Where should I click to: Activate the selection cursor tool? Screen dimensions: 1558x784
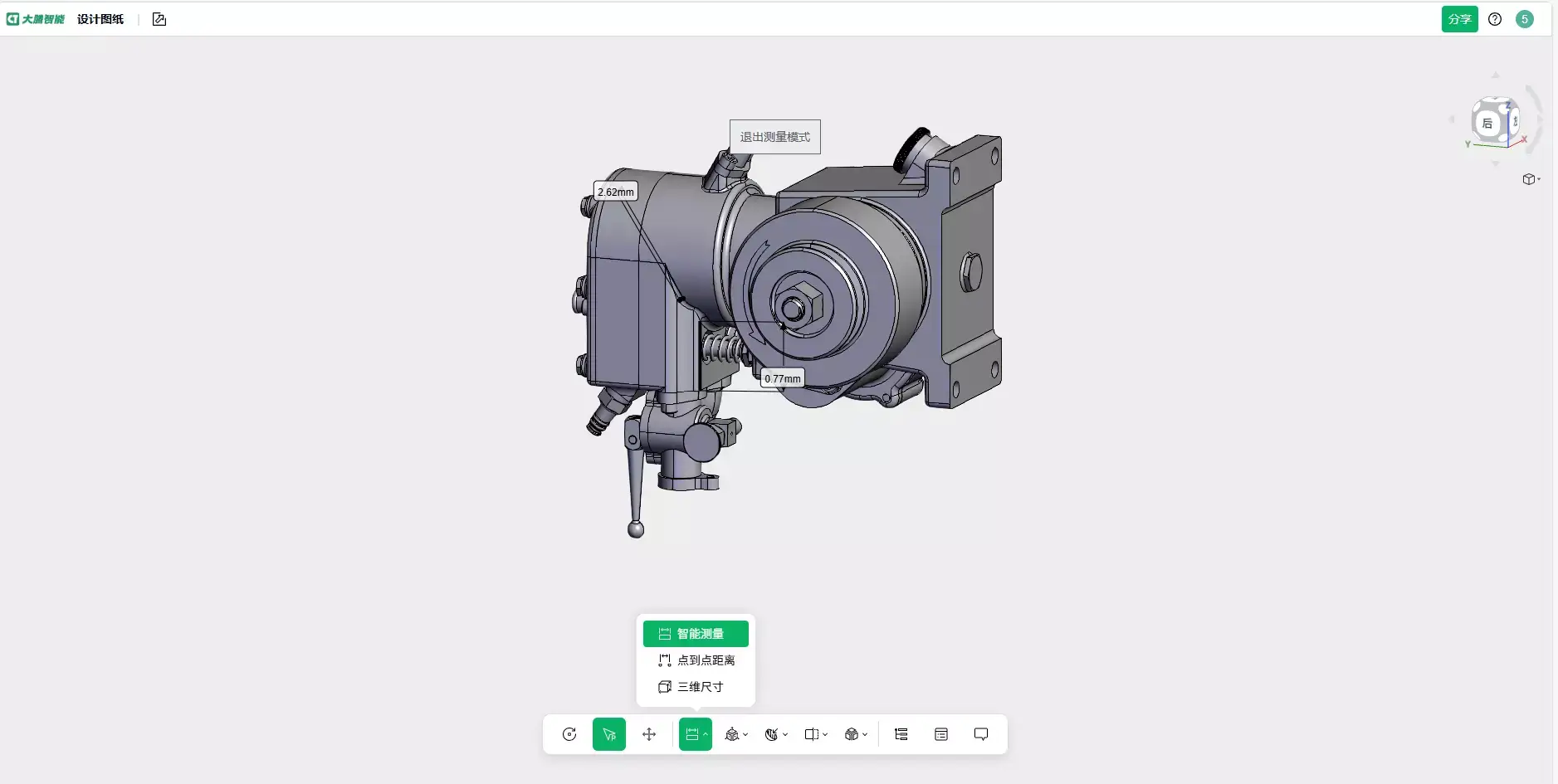click(x=609, y=734)
